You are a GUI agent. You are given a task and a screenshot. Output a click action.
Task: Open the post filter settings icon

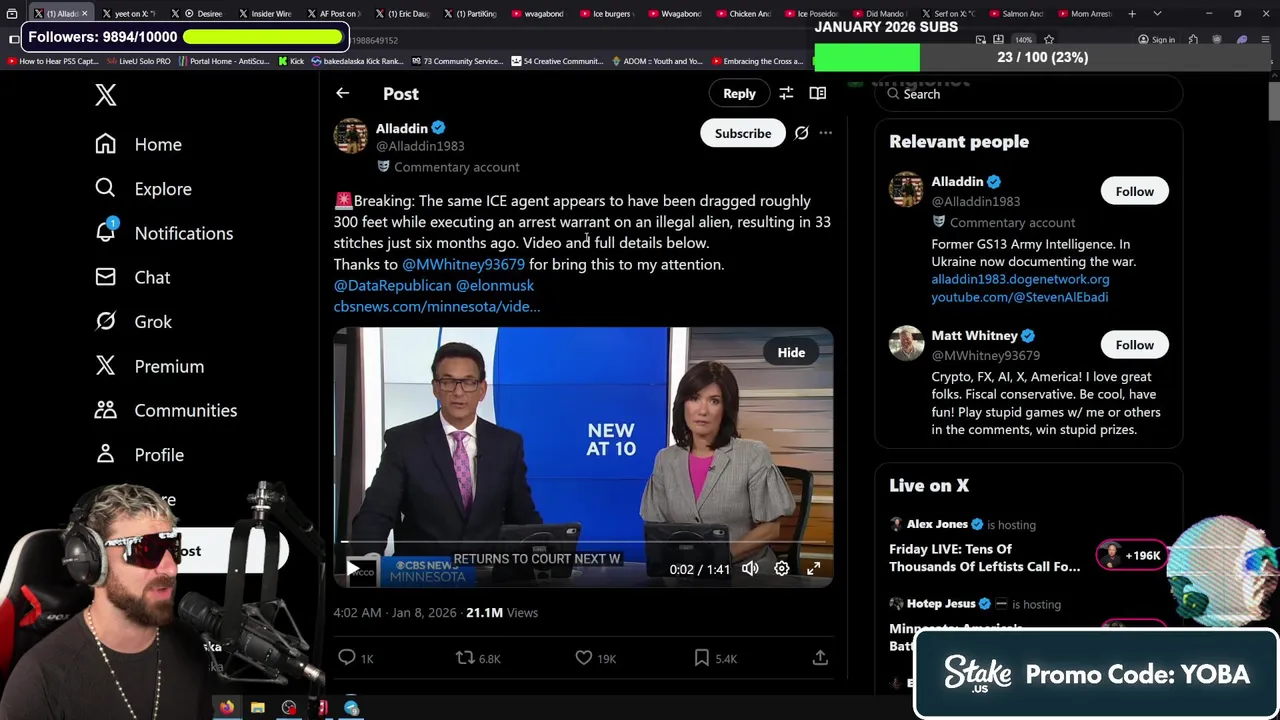click(x=786, y=93)
